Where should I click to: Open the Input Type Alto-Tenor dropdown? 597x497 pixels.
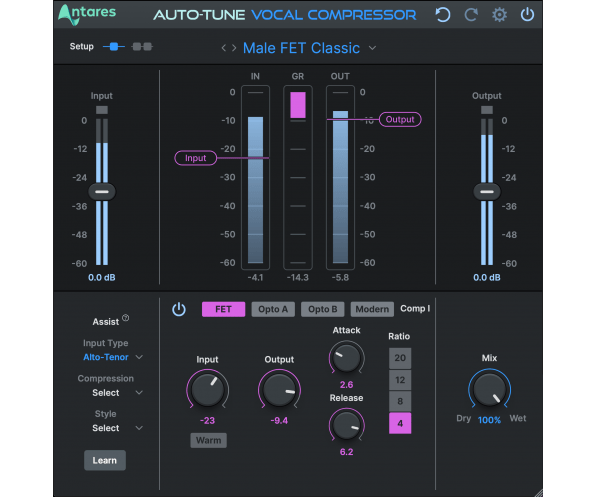click(113, 357)
